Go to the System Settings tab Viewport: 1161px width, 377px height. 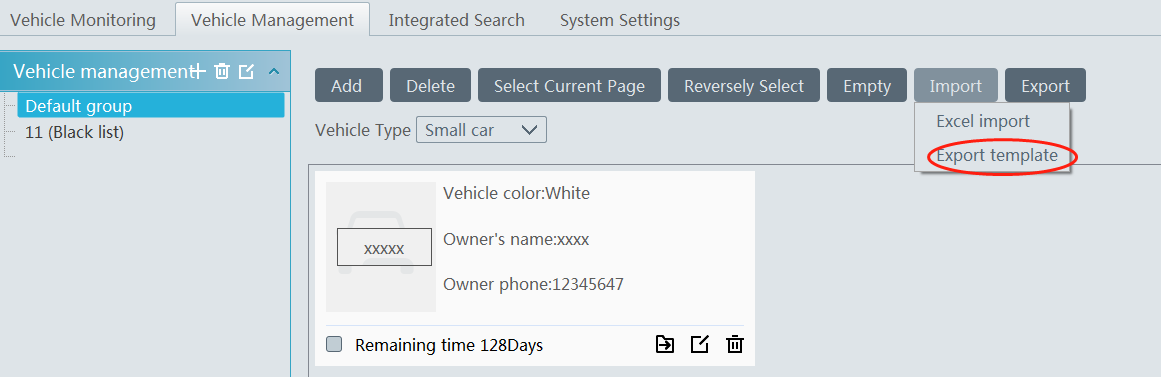pyautogui.click(x=620, y=20)
